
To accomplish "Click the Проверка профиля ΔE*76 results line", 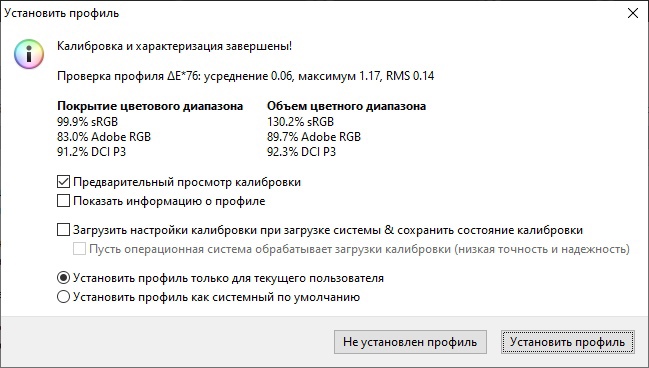I will pyautogui.click(x=245, y=76).
